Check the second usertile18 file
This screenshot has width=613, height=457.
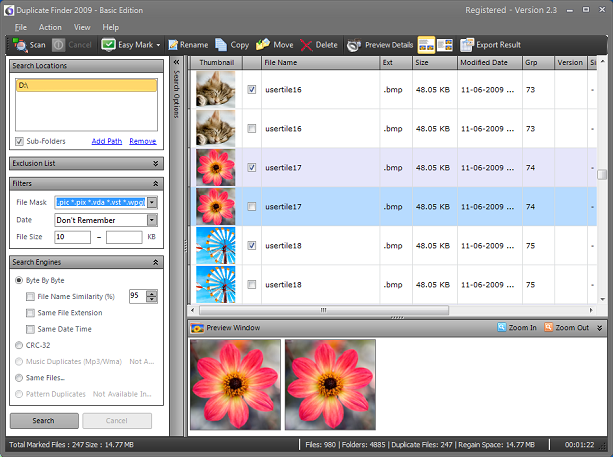click(x=252, y=285)
